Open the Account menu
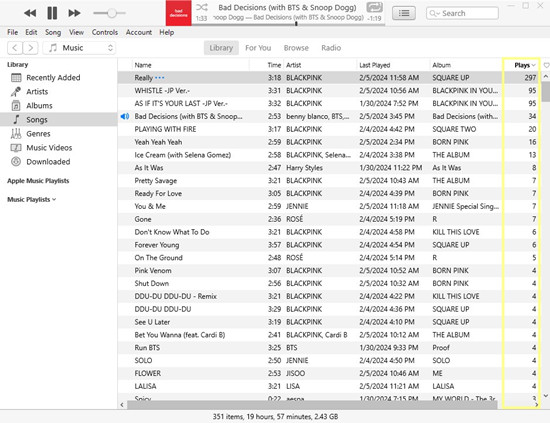 tap(139, 32)
